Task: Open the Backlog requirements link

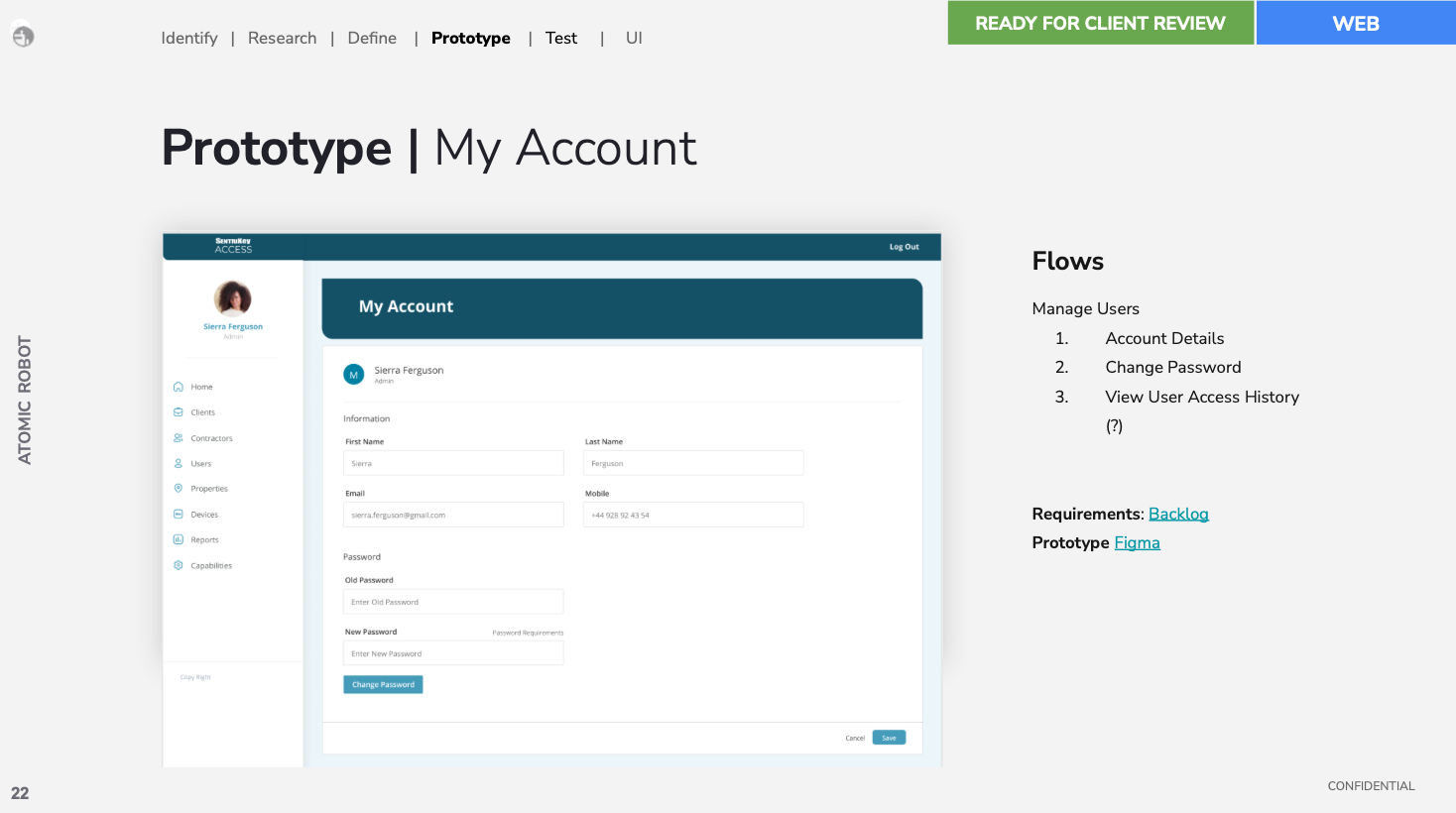Action: tap(1178, 514)
